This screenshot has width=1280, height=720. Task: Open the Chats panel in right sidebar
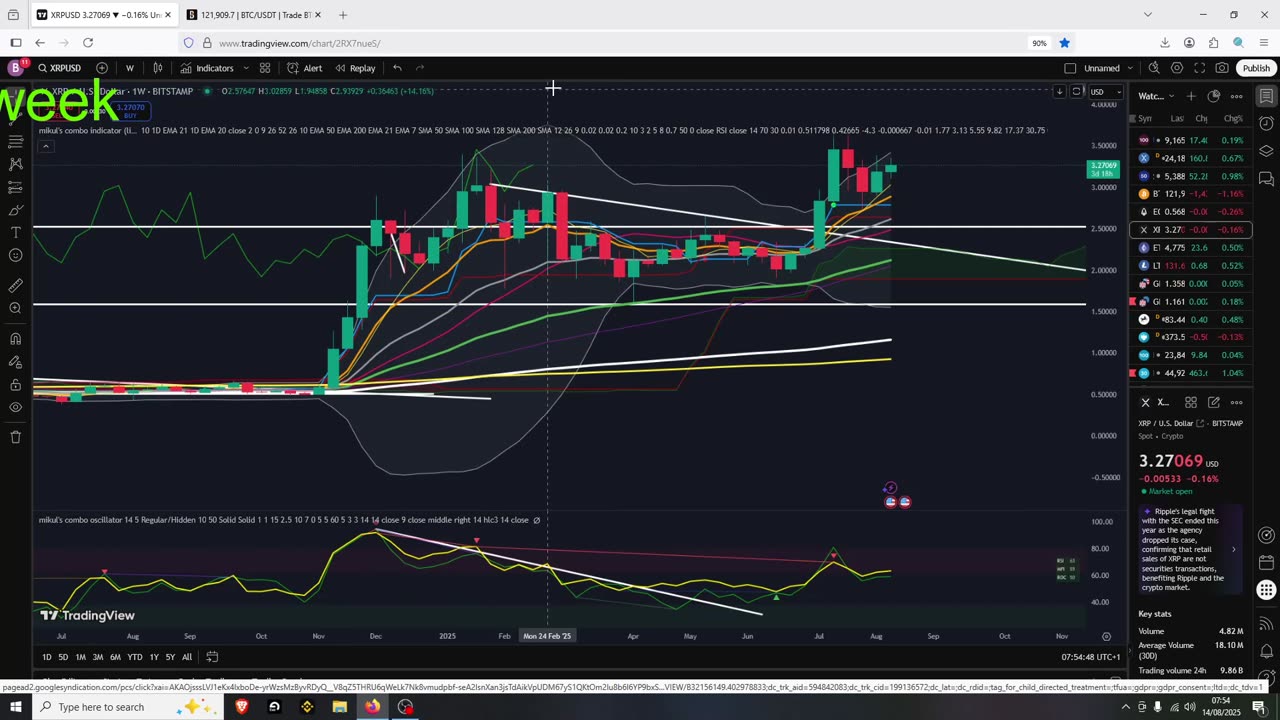click(1266, 179)
